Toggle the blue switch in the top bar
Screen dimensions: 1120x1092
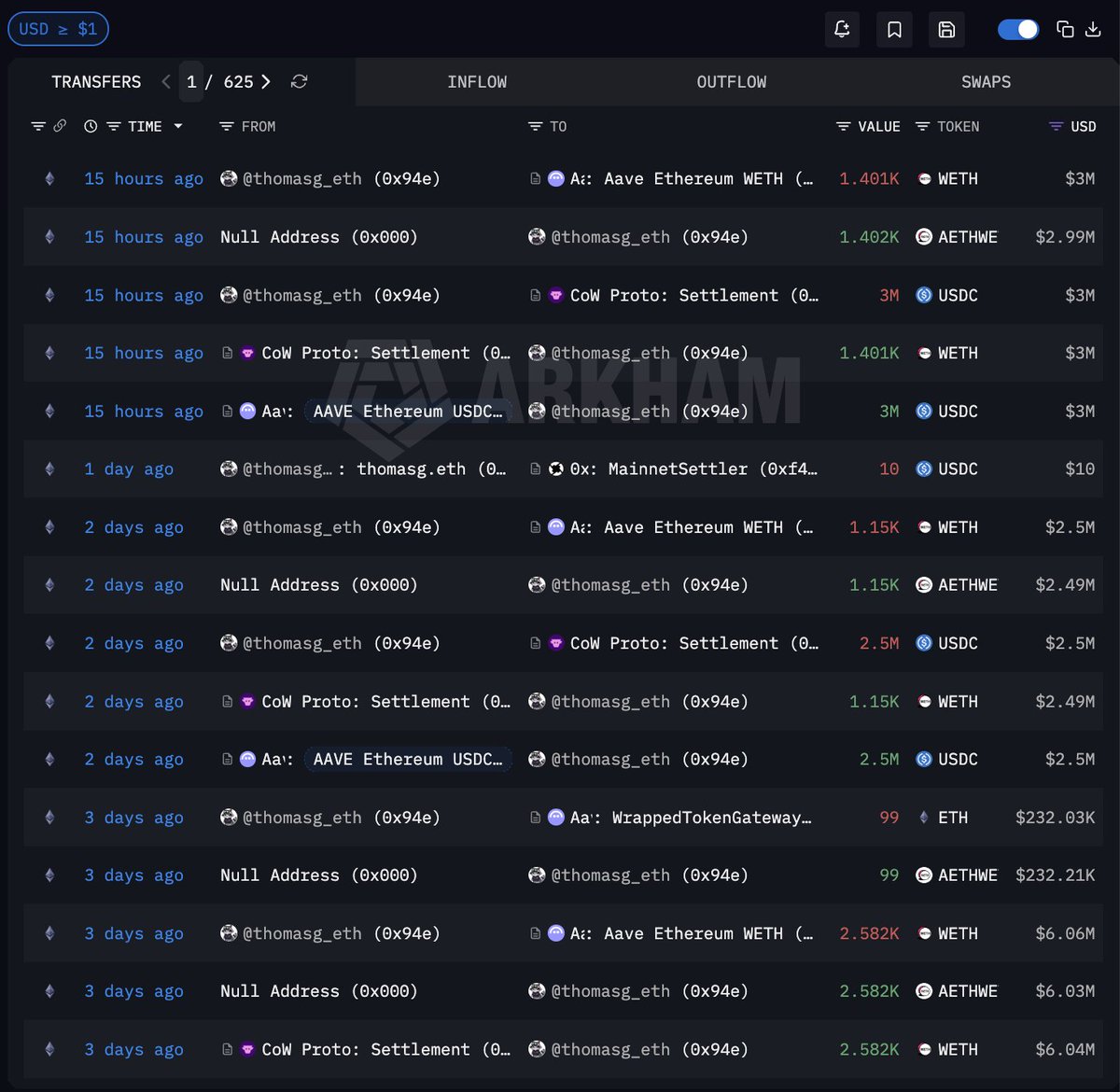click(x=1018, y=29)
